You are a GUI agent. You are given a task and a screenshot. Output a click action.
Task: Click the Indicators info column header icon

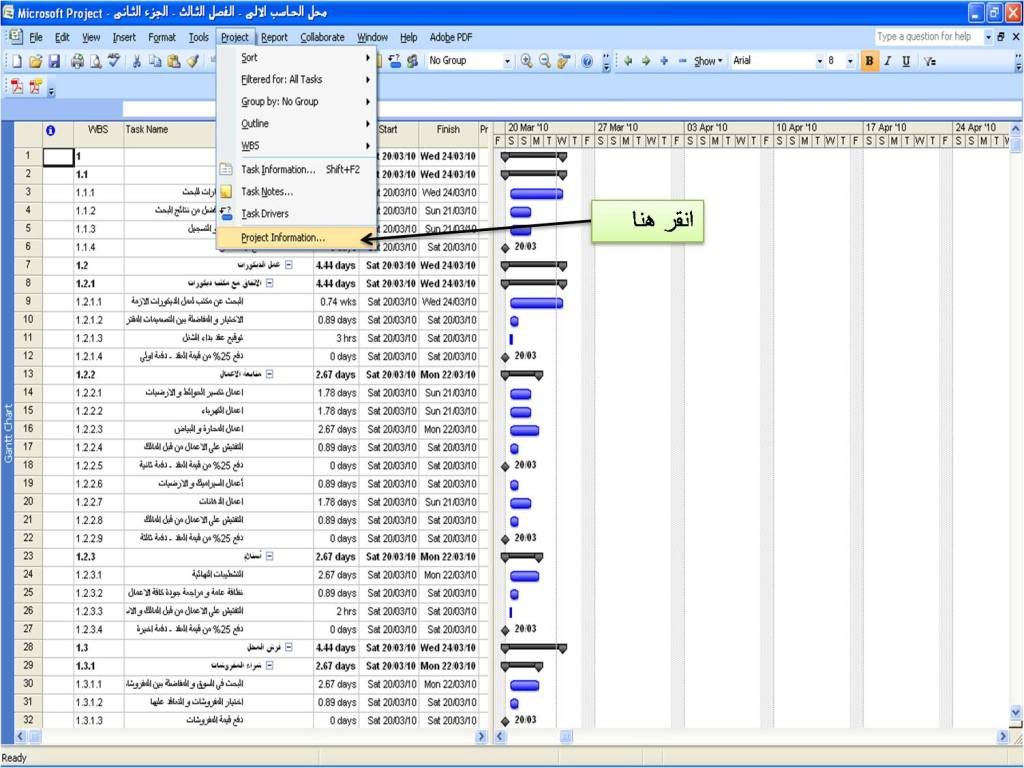click(x=50, y=131)
